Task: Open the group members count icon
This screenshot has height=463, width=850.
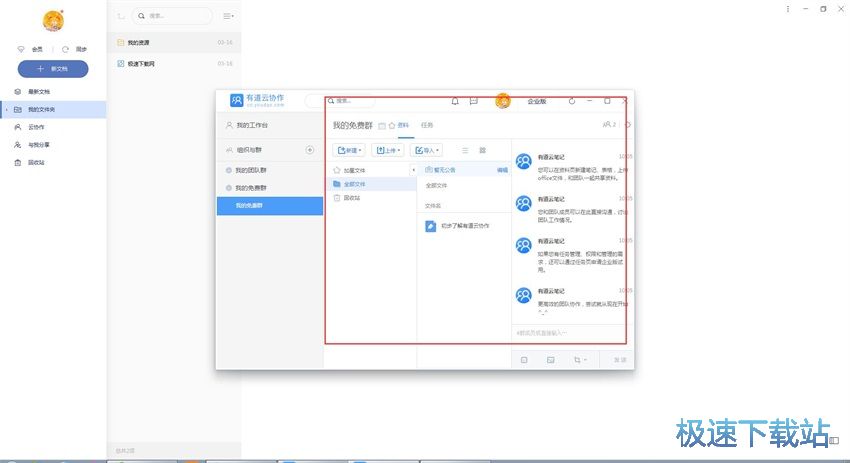Action: (609, 125)
